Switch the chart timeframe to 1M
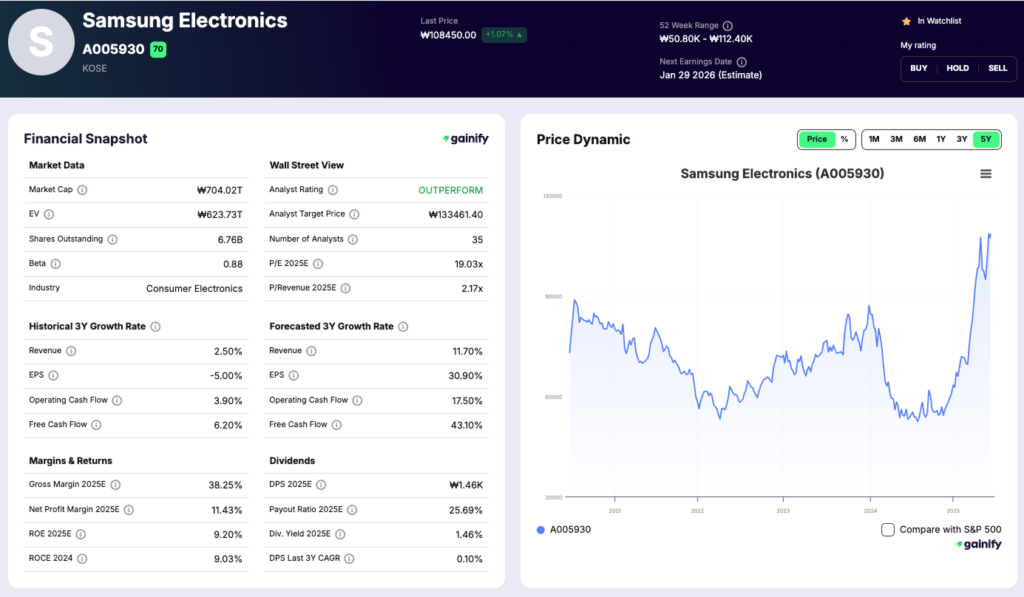Screen dimensions: 1024x597 [874, 140]
